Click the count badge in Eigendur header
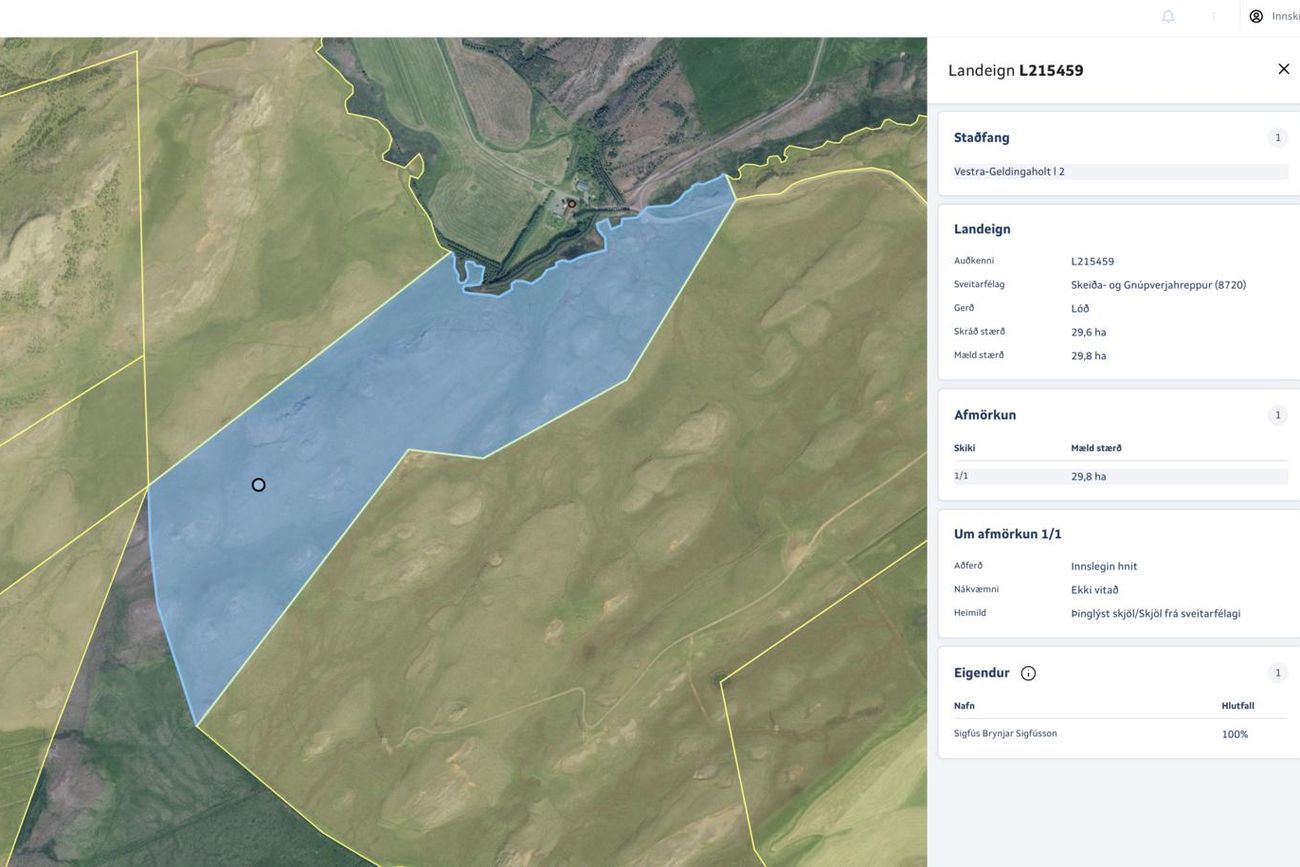The width and height of the screenshot is (1300, 867). coord(1277,673)
